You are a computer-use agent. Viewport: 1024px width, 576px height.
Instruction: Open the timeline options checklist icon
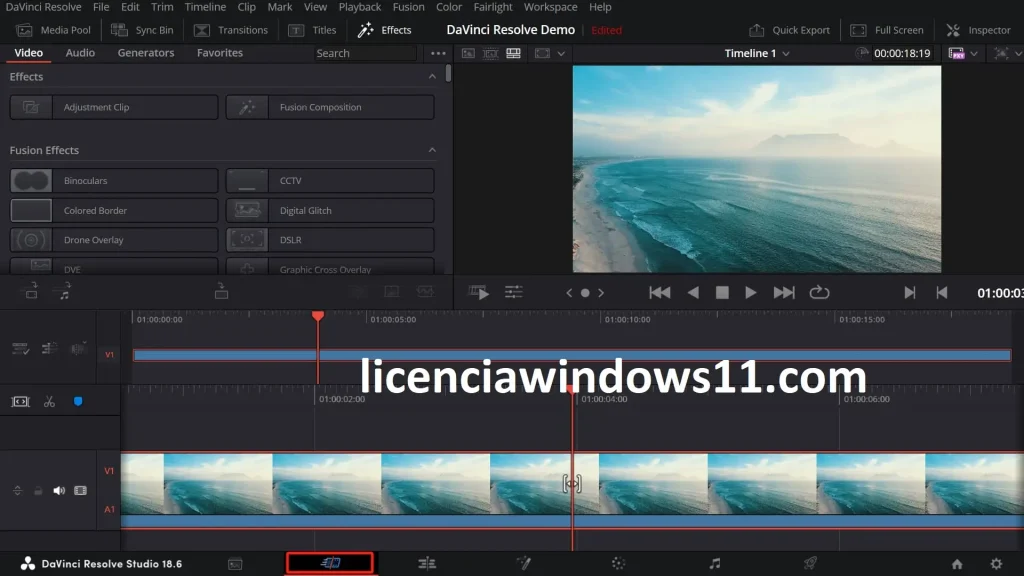pyautogui.click(x=20, y=349)
